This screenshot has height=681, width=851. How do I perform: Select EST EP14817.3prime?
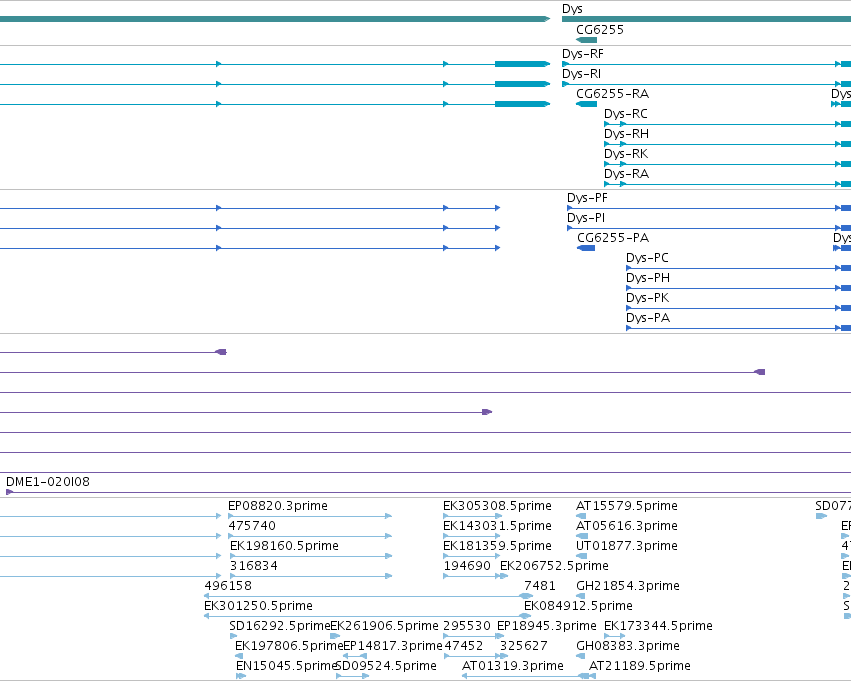tap(393, 647)
